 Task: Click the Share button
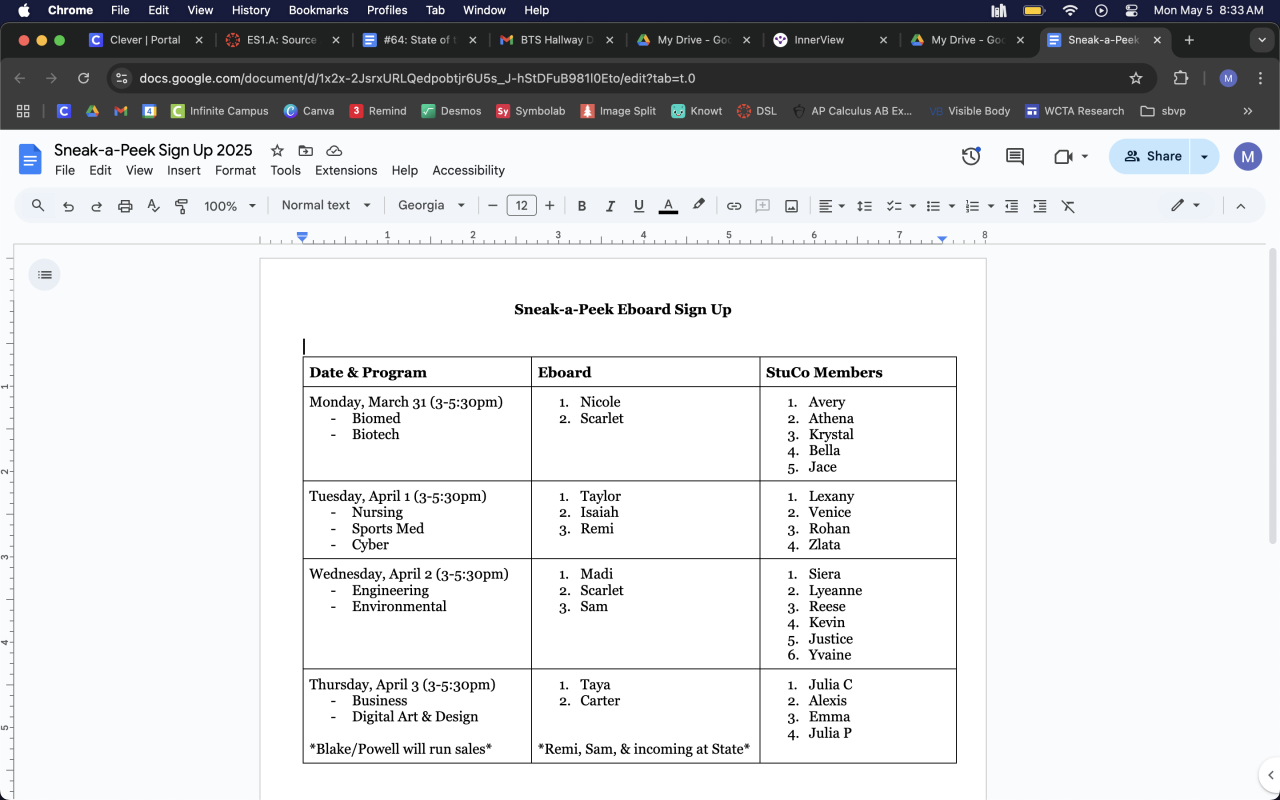(x=1152, y=156)
